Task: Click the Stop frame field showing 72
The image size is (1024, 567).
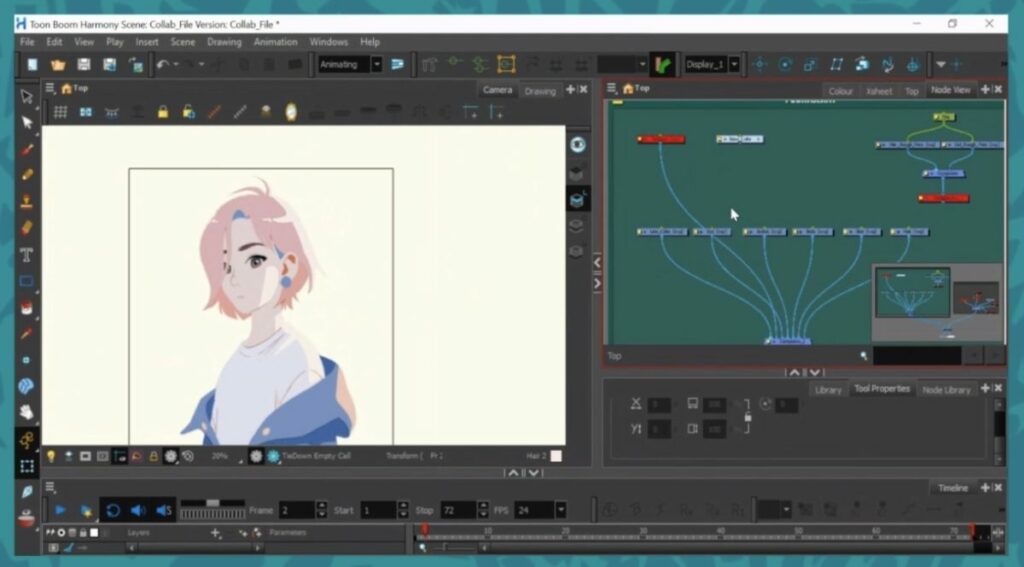Action: tap(457, 510)
